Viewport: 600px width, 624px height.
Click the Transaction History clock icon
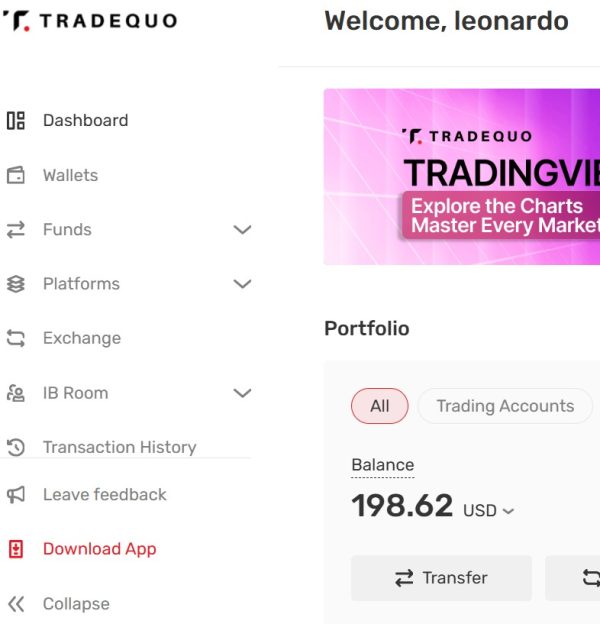pyautogui.click(x=16, y=447)
